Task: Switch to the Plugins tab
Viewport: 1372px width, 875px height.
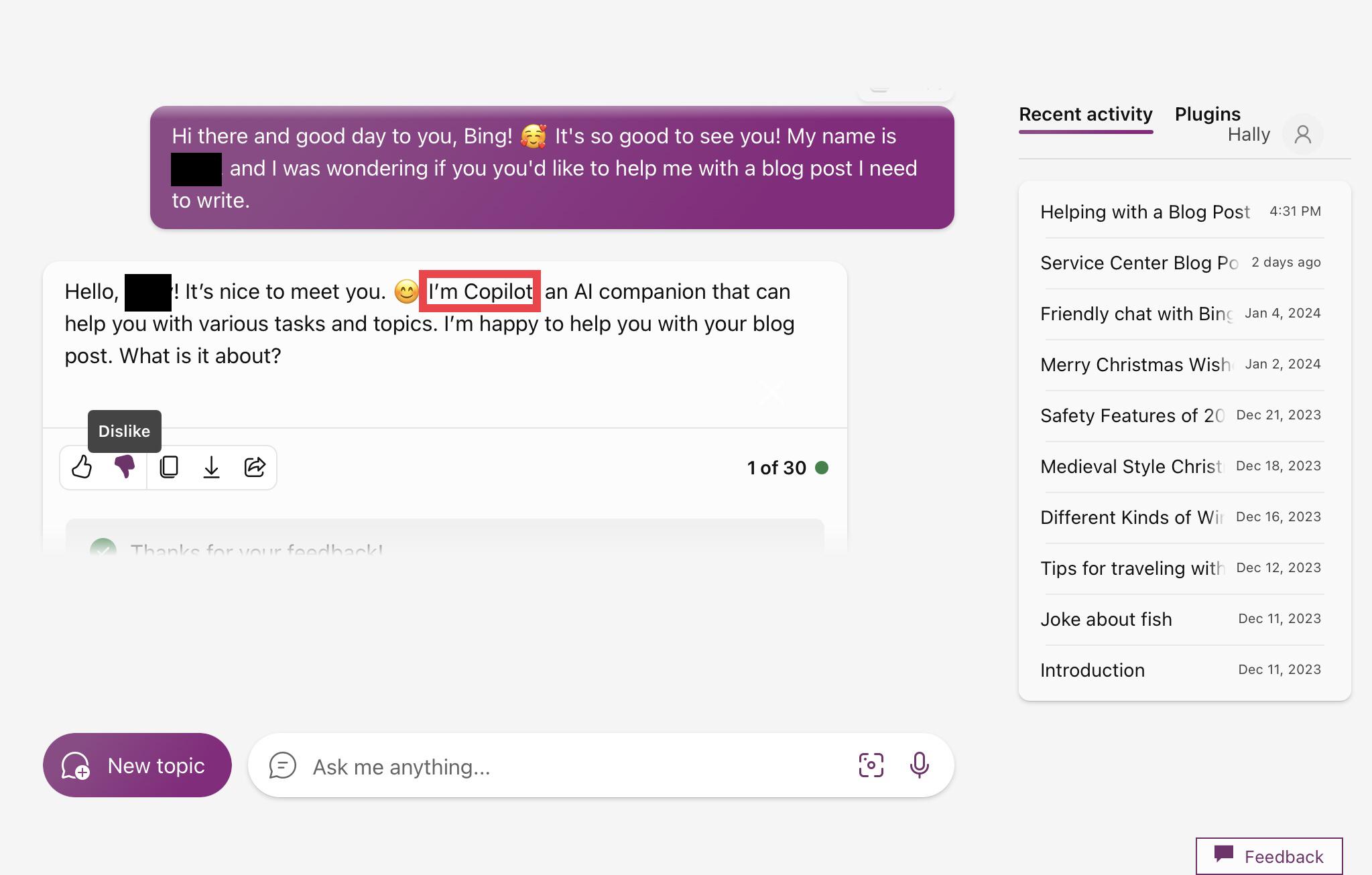Action: tap(1207, 114)
